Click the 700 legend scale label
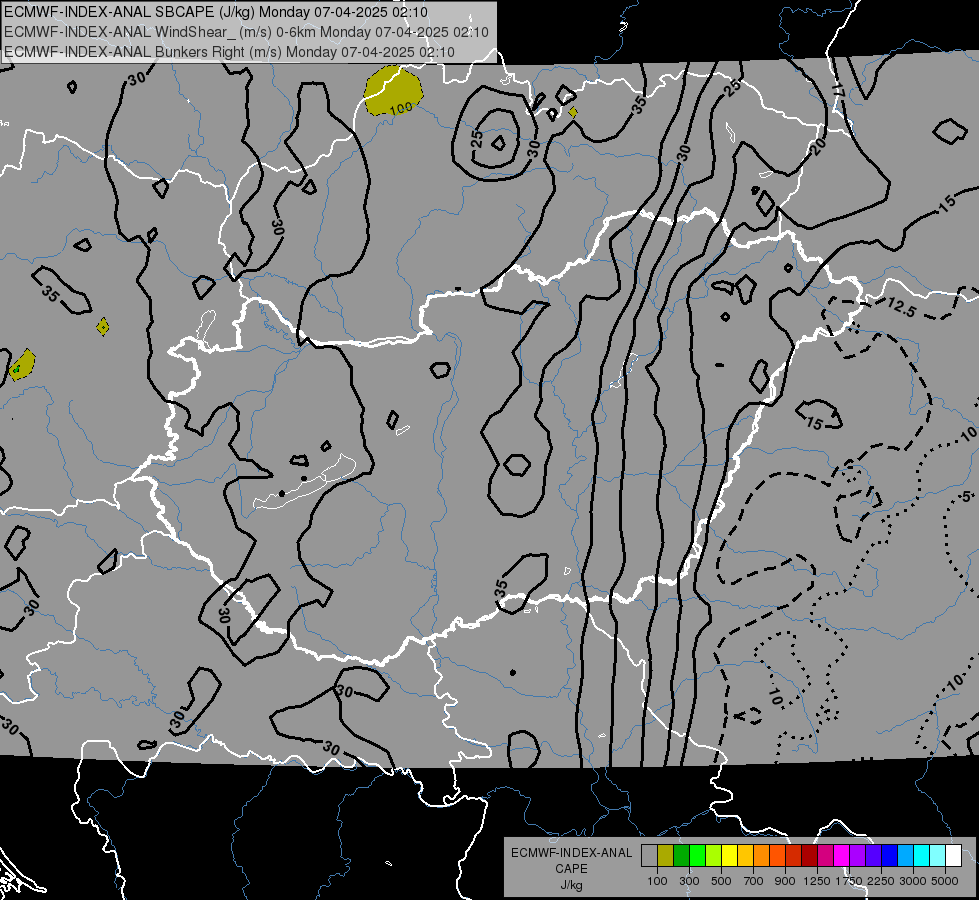The image size is (979, 900). [x=754, y=881]
